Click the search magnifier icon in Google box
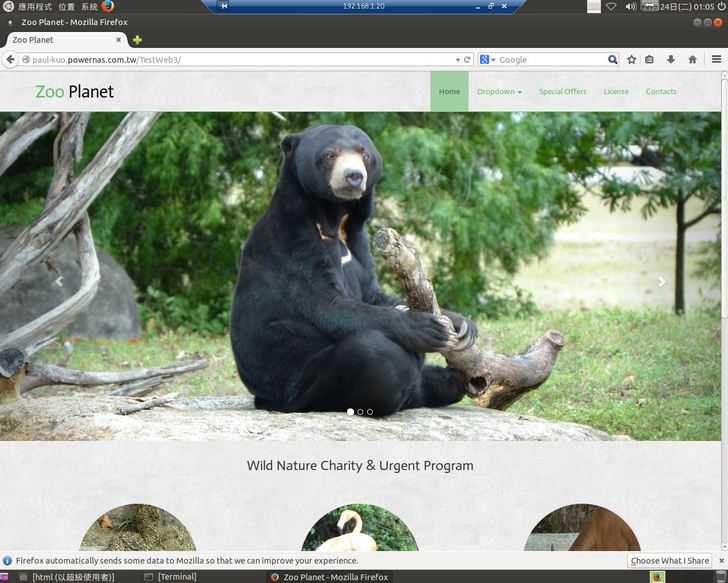Image resolution: width=728 pixels, height=583 pixels. click(612, 59)
